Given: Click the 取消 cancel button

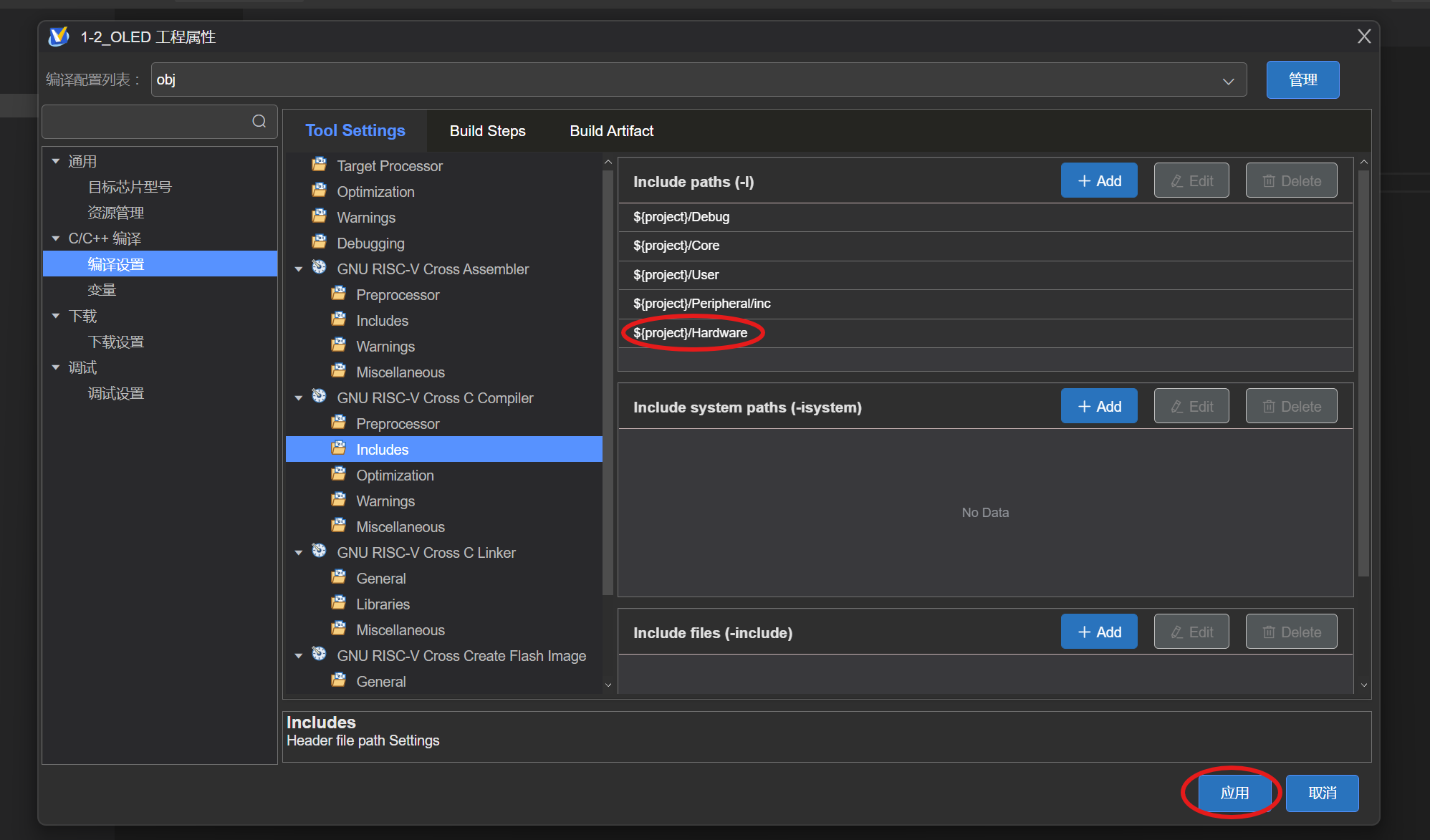Looking at the screenshot, I should [x=1322, y=793].
